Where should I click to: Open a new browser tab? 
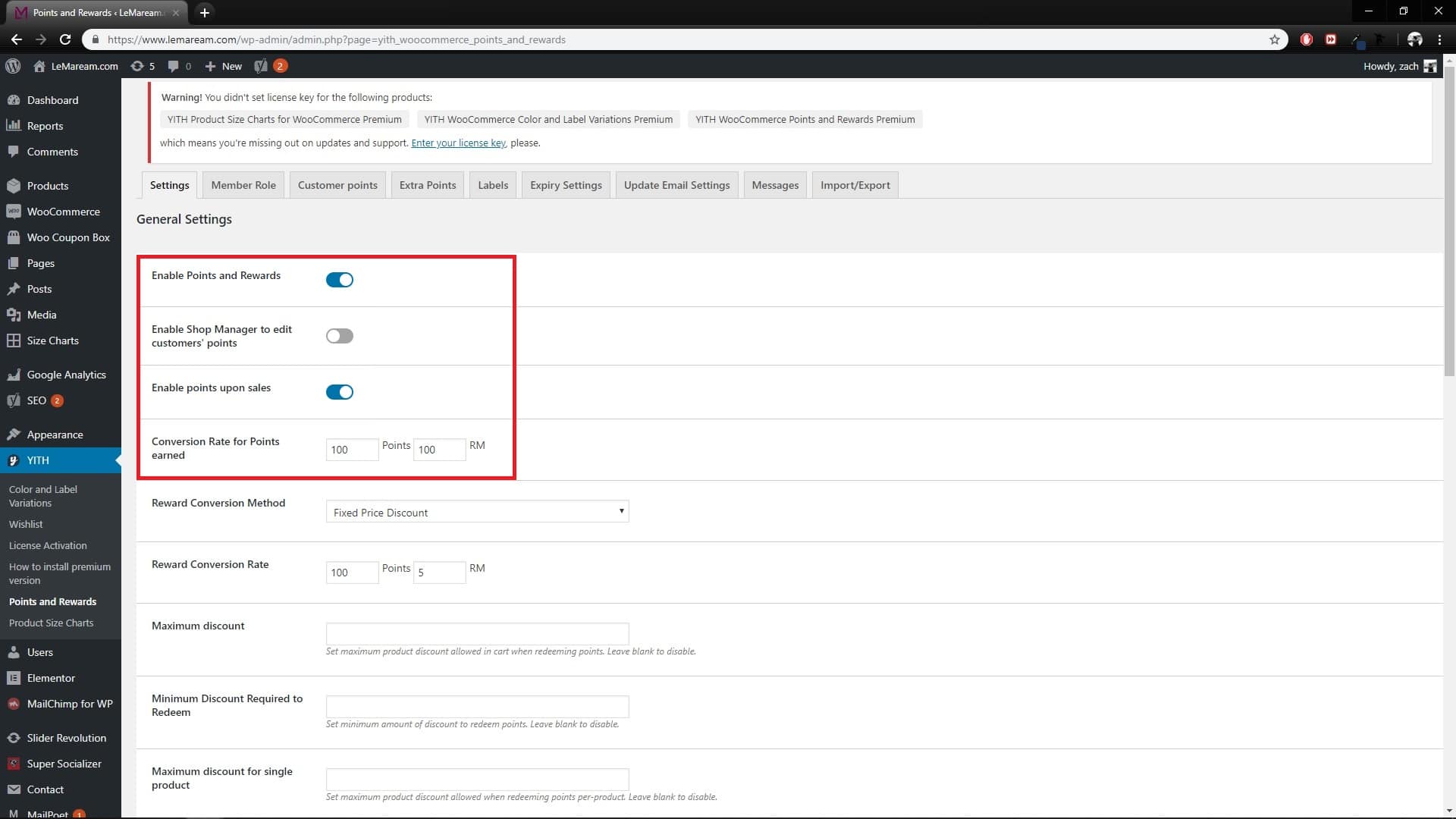pyautogui.click(x=204, y=12)
